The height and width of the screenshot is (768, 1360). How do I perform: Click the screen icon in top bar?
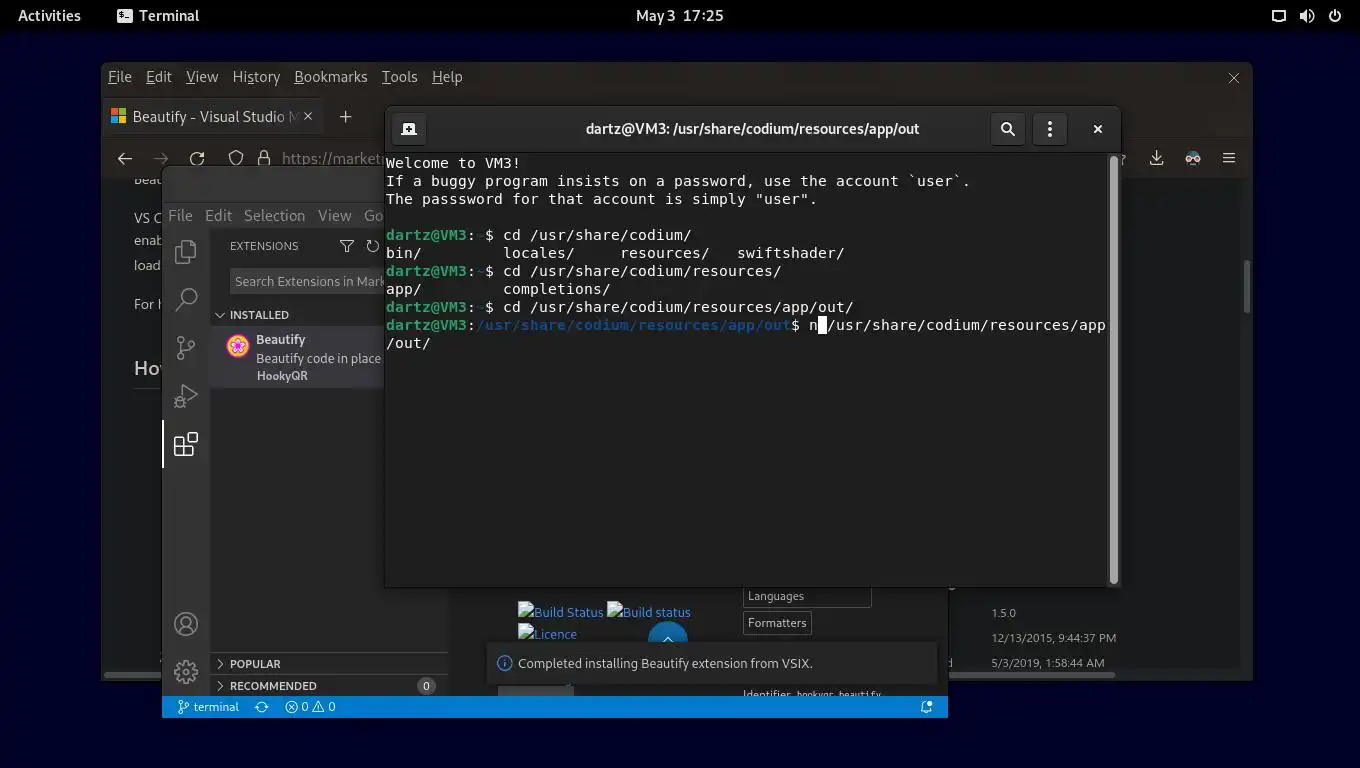[x=1279, y=16]
